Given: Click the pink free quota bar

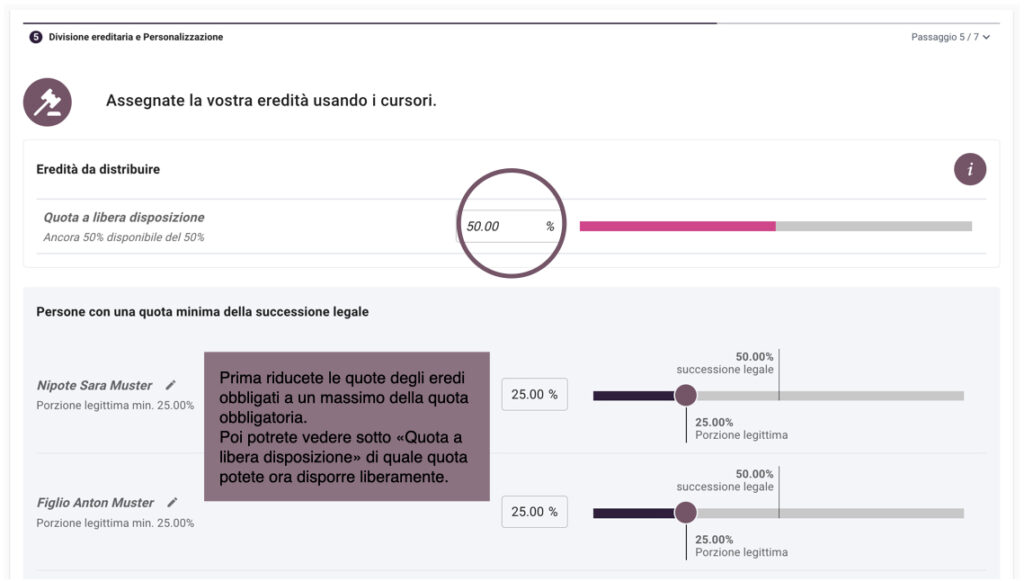Looking at the screenshot, I should (x=677, y=226).
